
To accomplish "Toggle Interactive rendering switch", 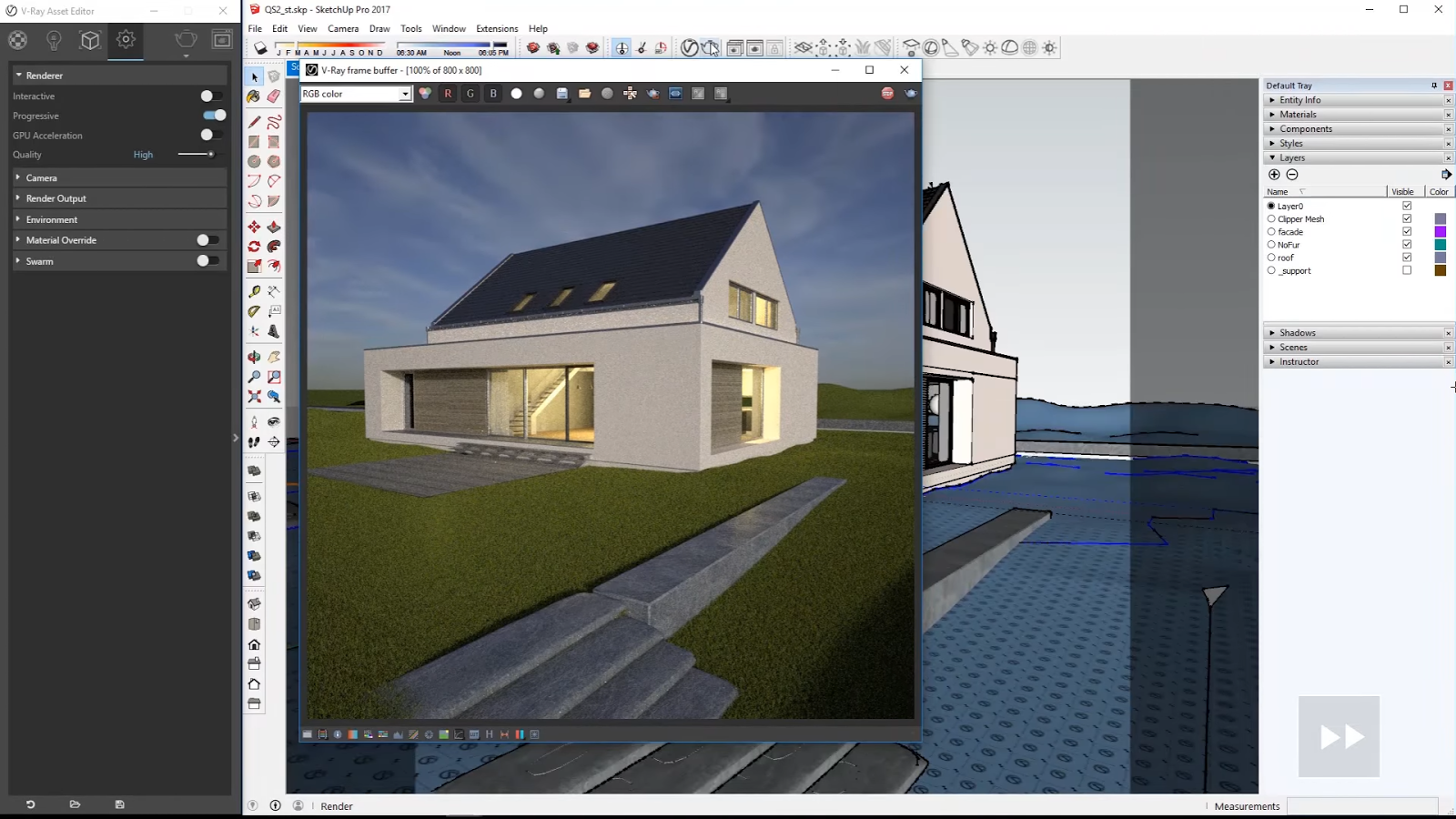I will coord(211,96).
